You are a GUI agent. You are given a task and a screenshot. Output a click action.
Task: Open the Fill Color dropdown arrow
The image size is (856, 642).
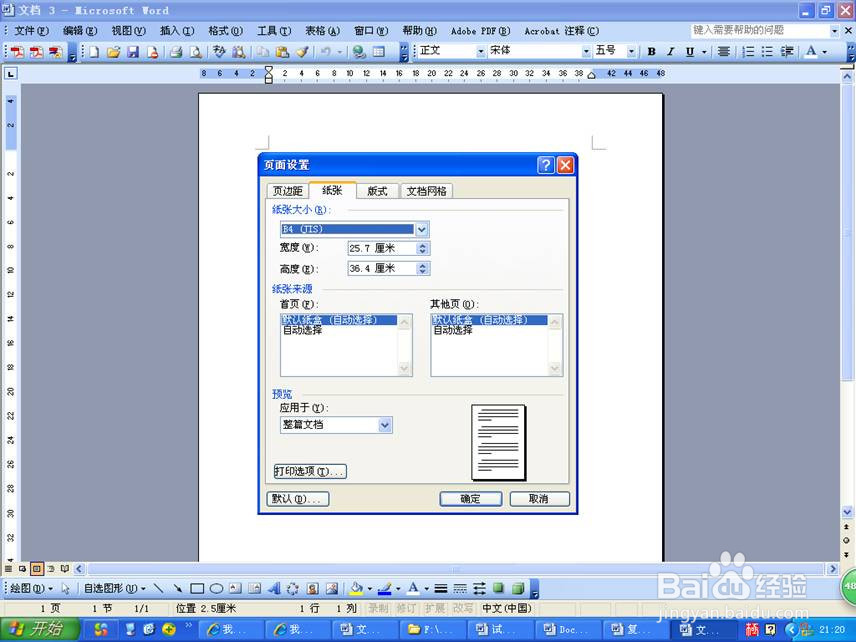click(369, 588)
